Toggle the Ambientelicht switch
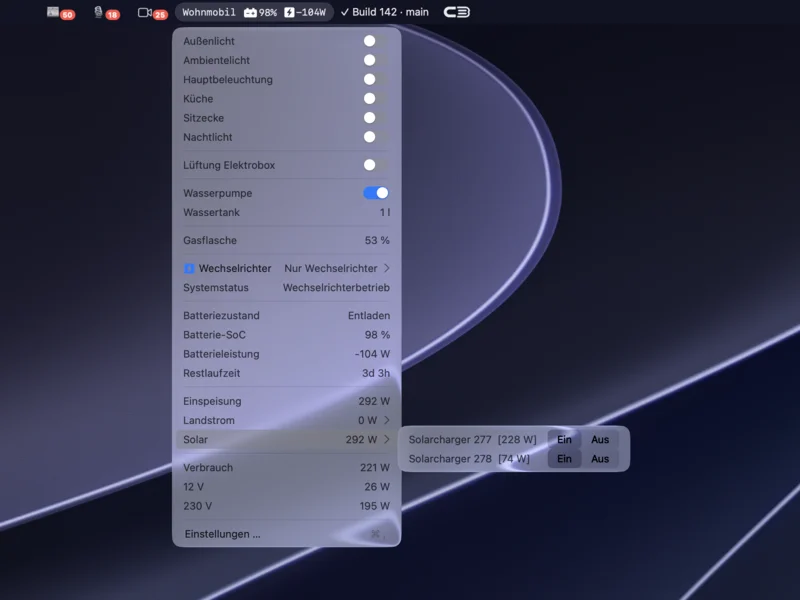This screenshot has height=600, width=800. [376, 60]
